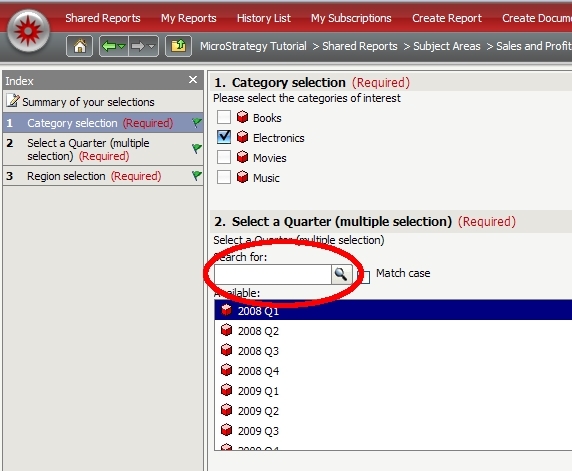Click the MicroStrategy logo icon
Screen dimensions: 572x471
tap(28, 31)
